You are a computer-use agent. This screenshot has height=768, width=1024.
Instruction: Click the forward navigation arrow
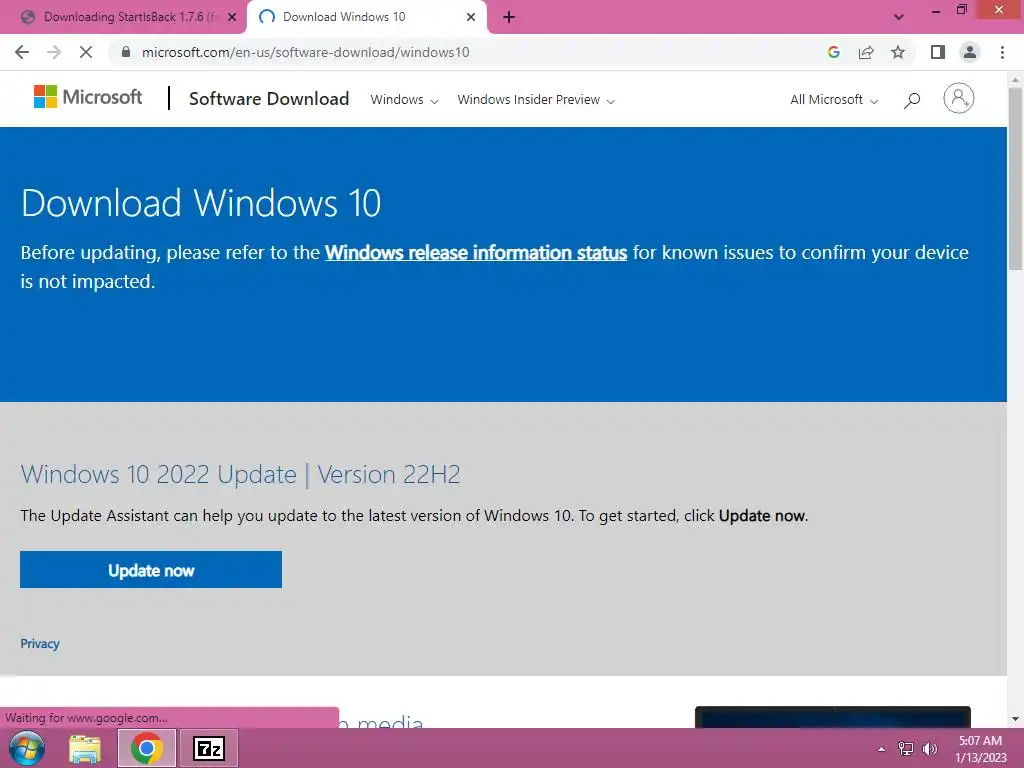click(54, 52)
